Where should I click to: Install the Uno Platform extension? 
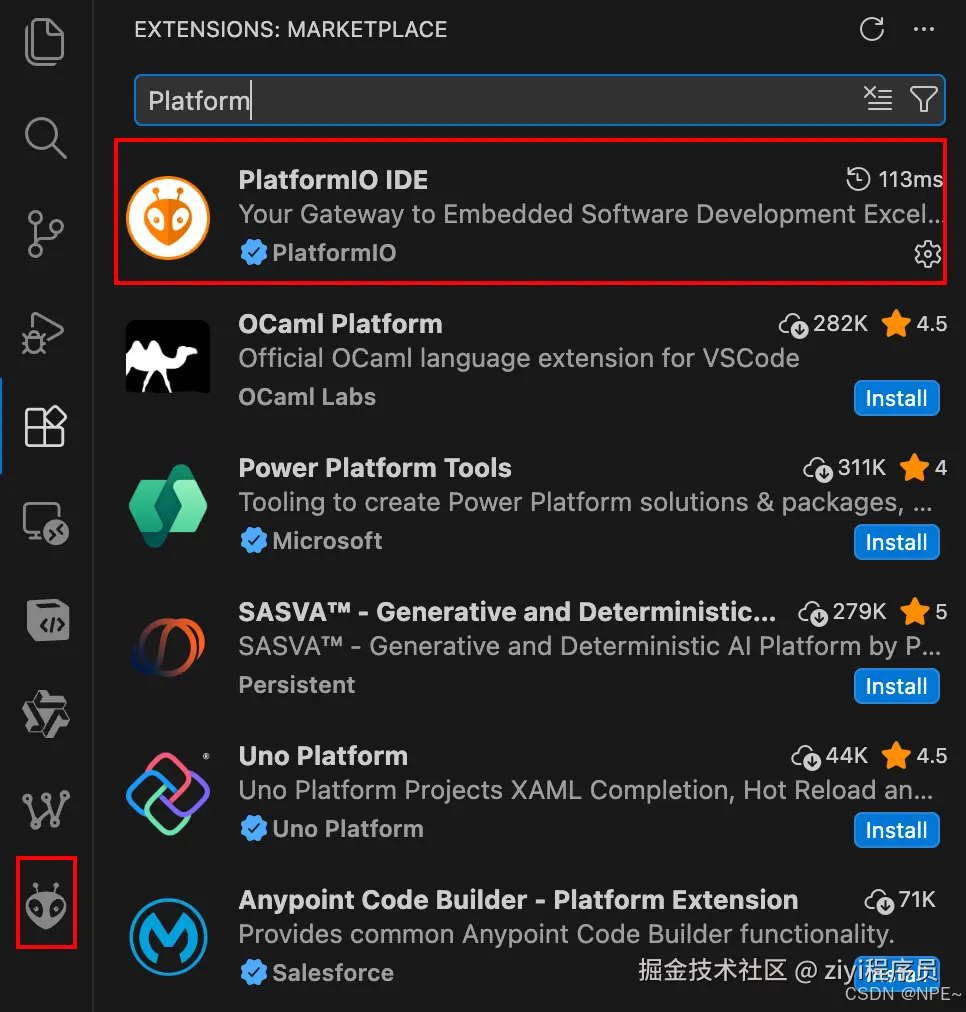896,830
